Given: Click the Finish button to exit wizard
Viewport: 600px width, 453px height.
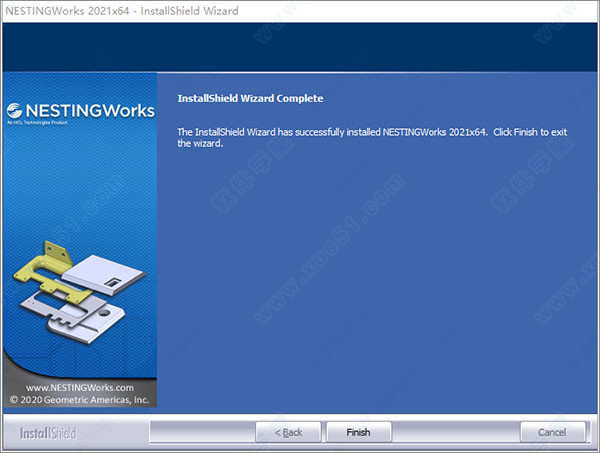Looking at the screenshot, I should click(x=358, y=432).
